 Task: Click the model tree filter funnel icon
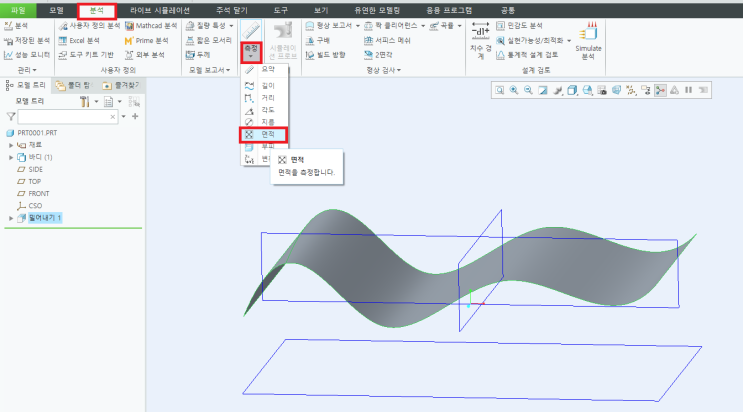pyautogui.click(x=11, y=117)
